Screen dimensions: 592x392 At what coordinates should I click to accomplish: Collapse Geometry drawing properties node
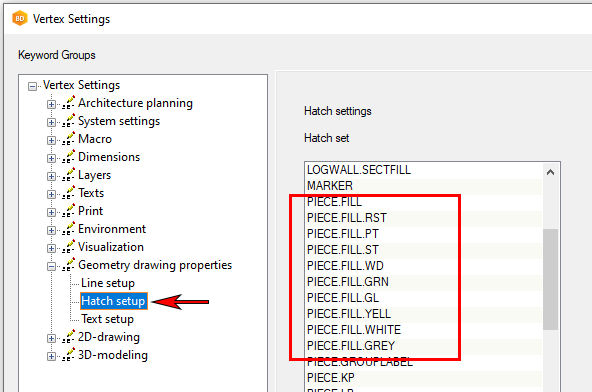tap(51, 266)
